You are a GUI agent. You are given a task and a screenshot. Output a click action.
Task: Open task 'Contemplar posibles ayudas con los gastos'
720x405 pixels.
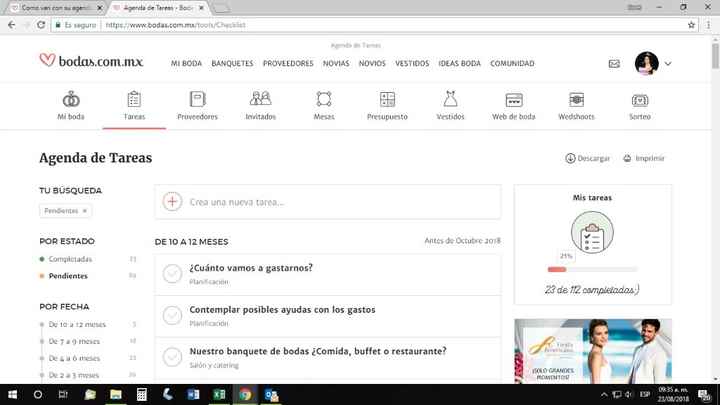[x=282, y=309]
